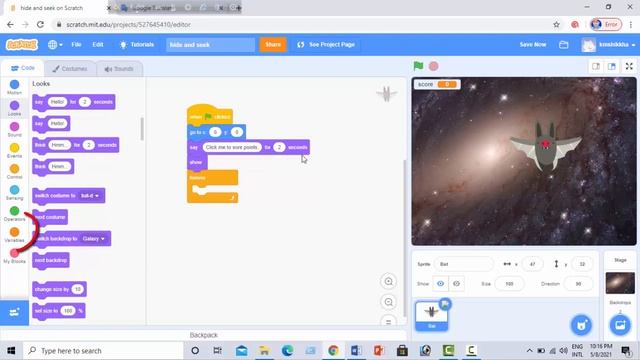Switch to large stage layout

611,66
